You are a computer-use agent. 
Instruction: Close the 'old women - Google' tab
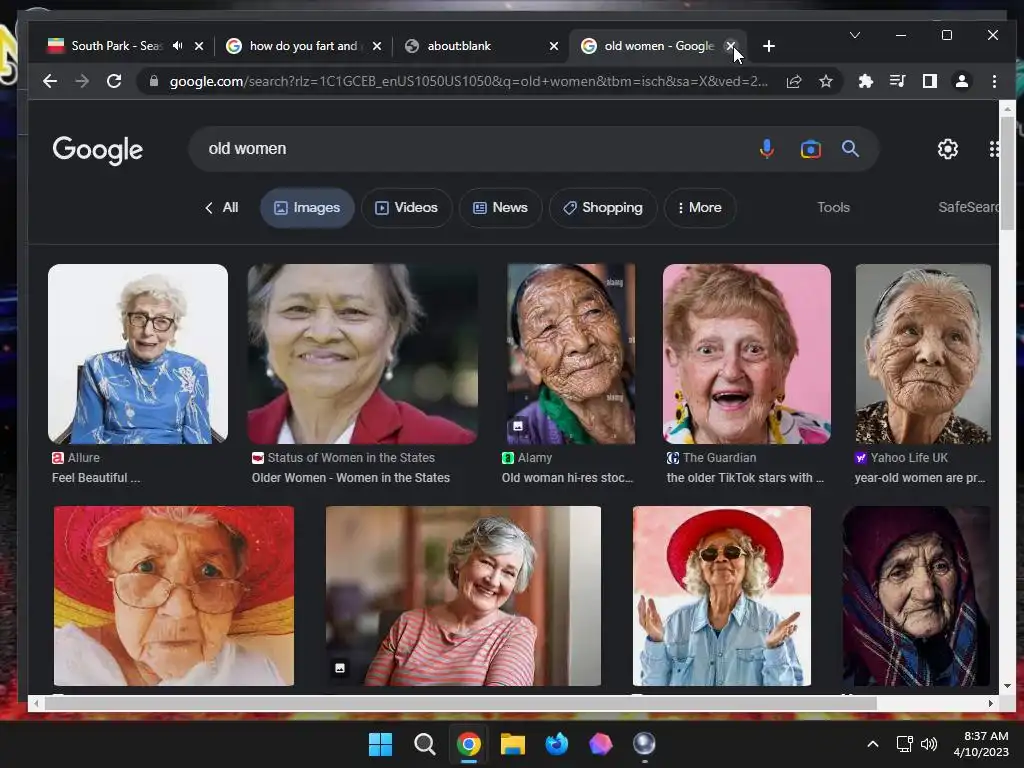pyautogui.click(x=731, y=46)
